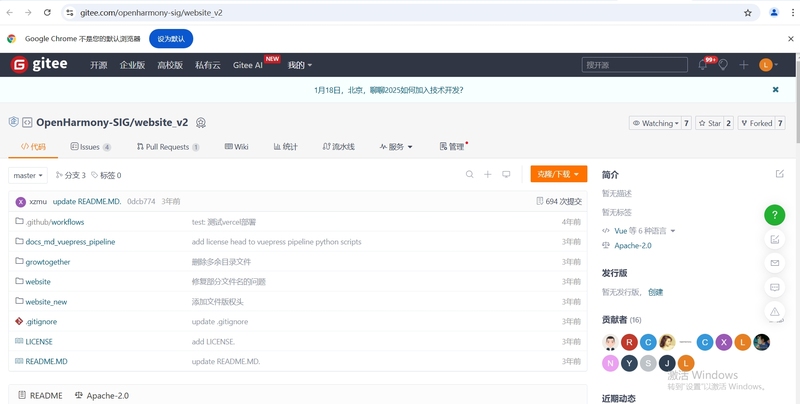Open the website_new folder
Viewport: 800px width, 404px height.
46,301
